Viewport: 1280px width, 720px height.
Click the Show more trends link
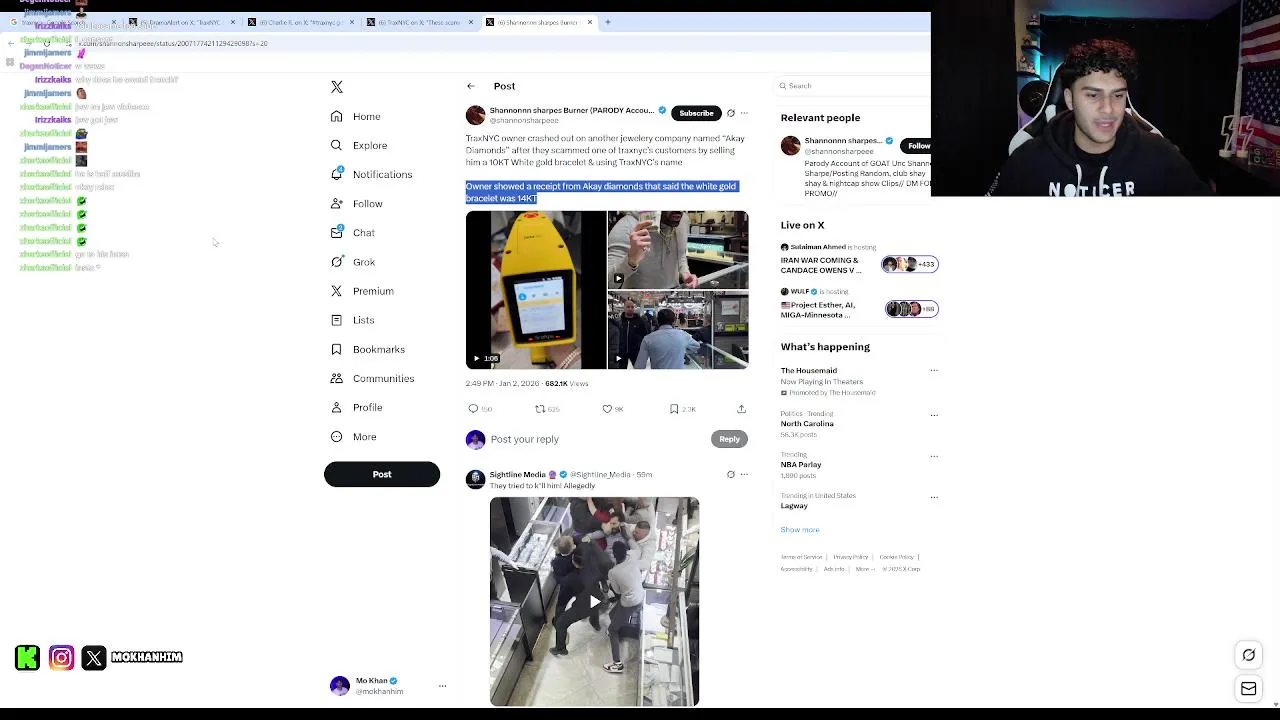pyautogui.click(x=800, y=530)
